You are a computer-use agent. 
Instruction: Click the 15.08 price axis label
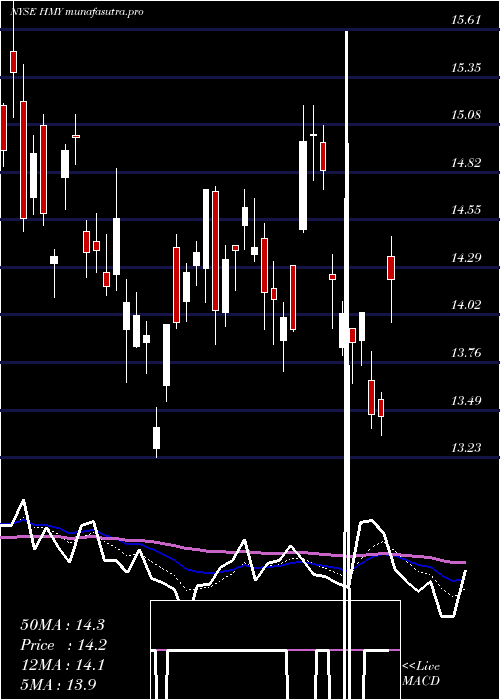click(467, 115)
